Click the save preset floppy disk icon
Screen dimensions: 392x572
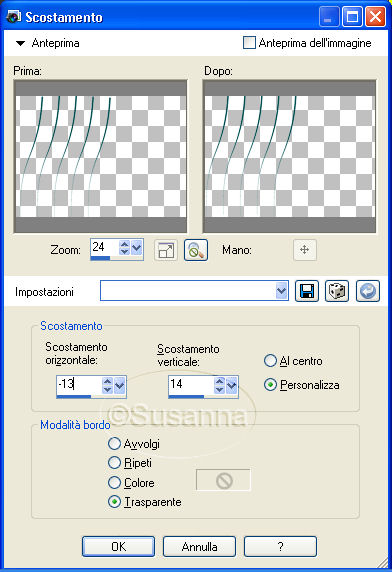(307, 291)
